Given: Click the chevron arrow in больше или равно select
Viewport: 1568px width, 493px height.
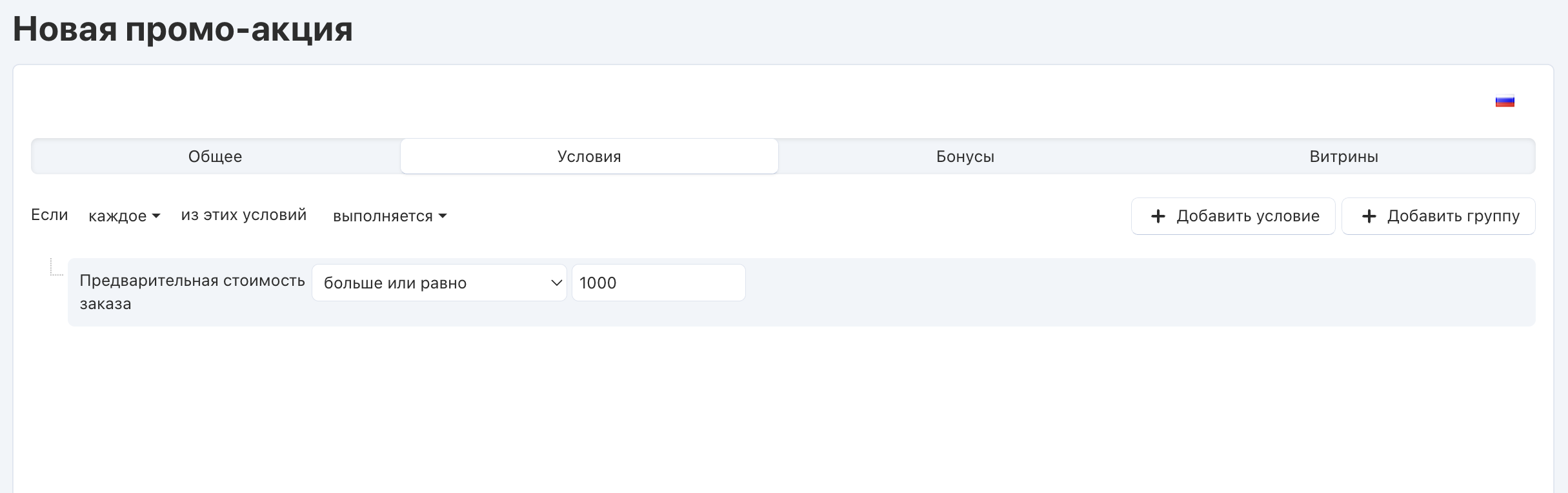Looking at the screenshot, I should 556,283.
